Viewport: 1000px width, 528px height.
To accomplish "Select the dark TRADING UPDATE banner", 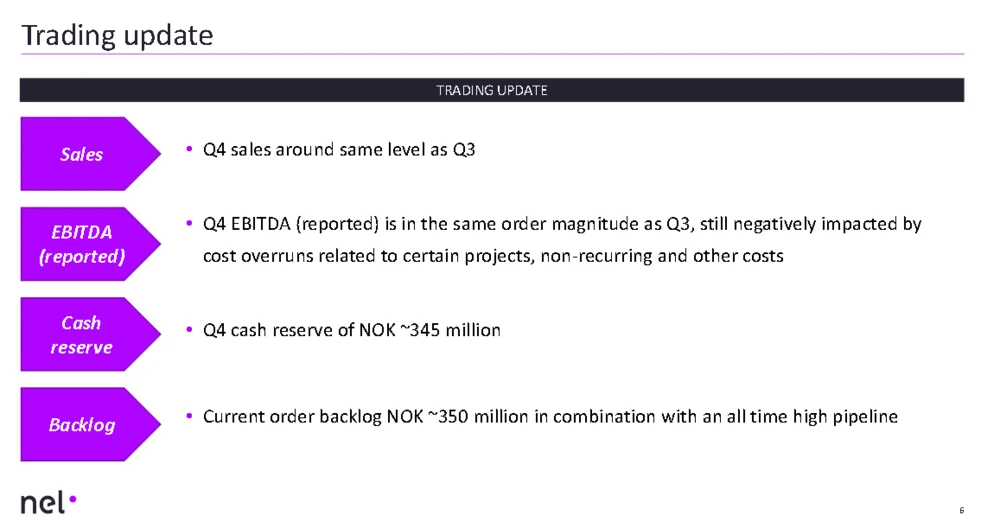I will [491, 90].
